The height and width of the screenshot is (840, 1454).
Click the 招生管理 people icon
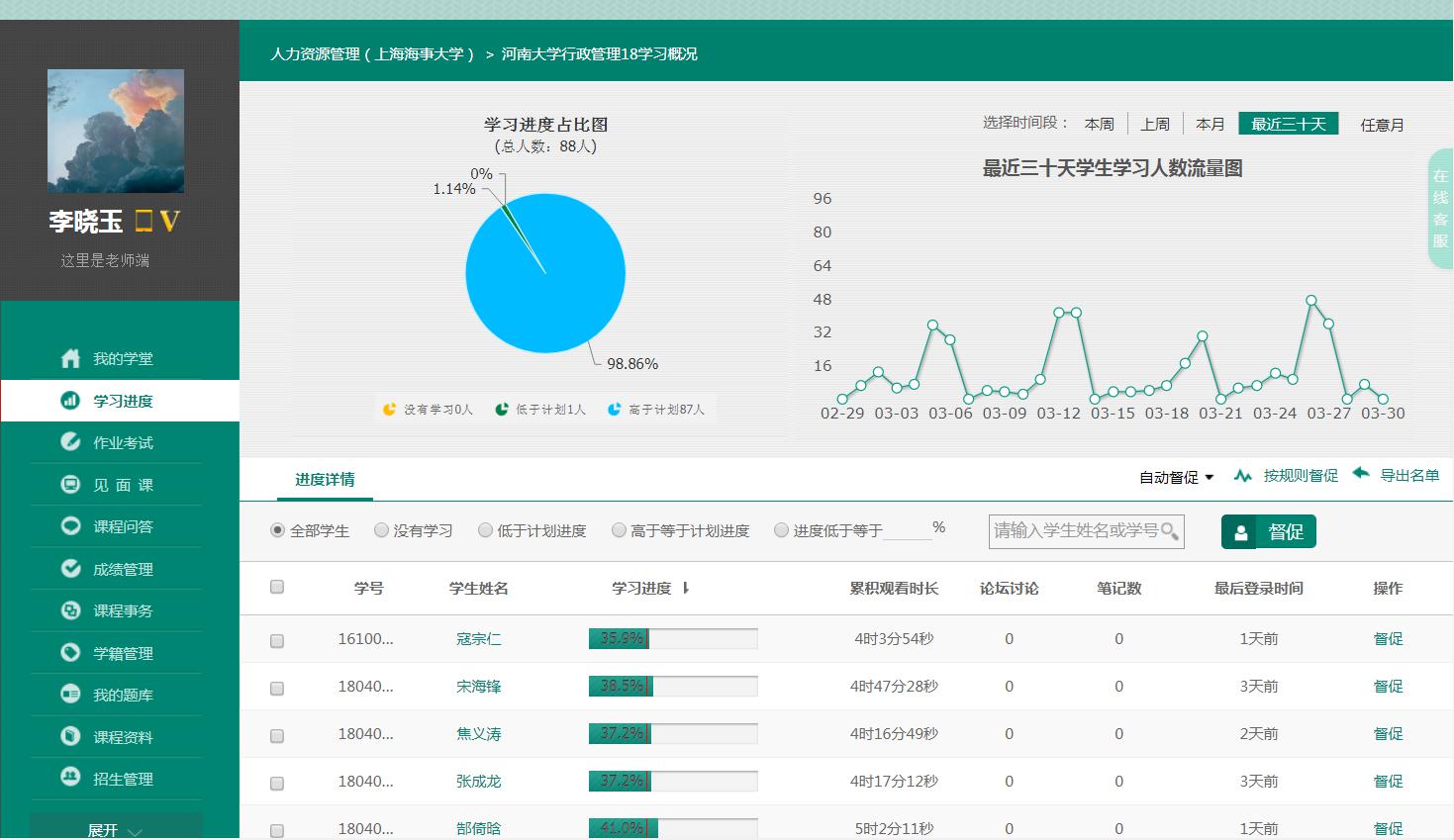pyautogui.click(x=70, y=779)
